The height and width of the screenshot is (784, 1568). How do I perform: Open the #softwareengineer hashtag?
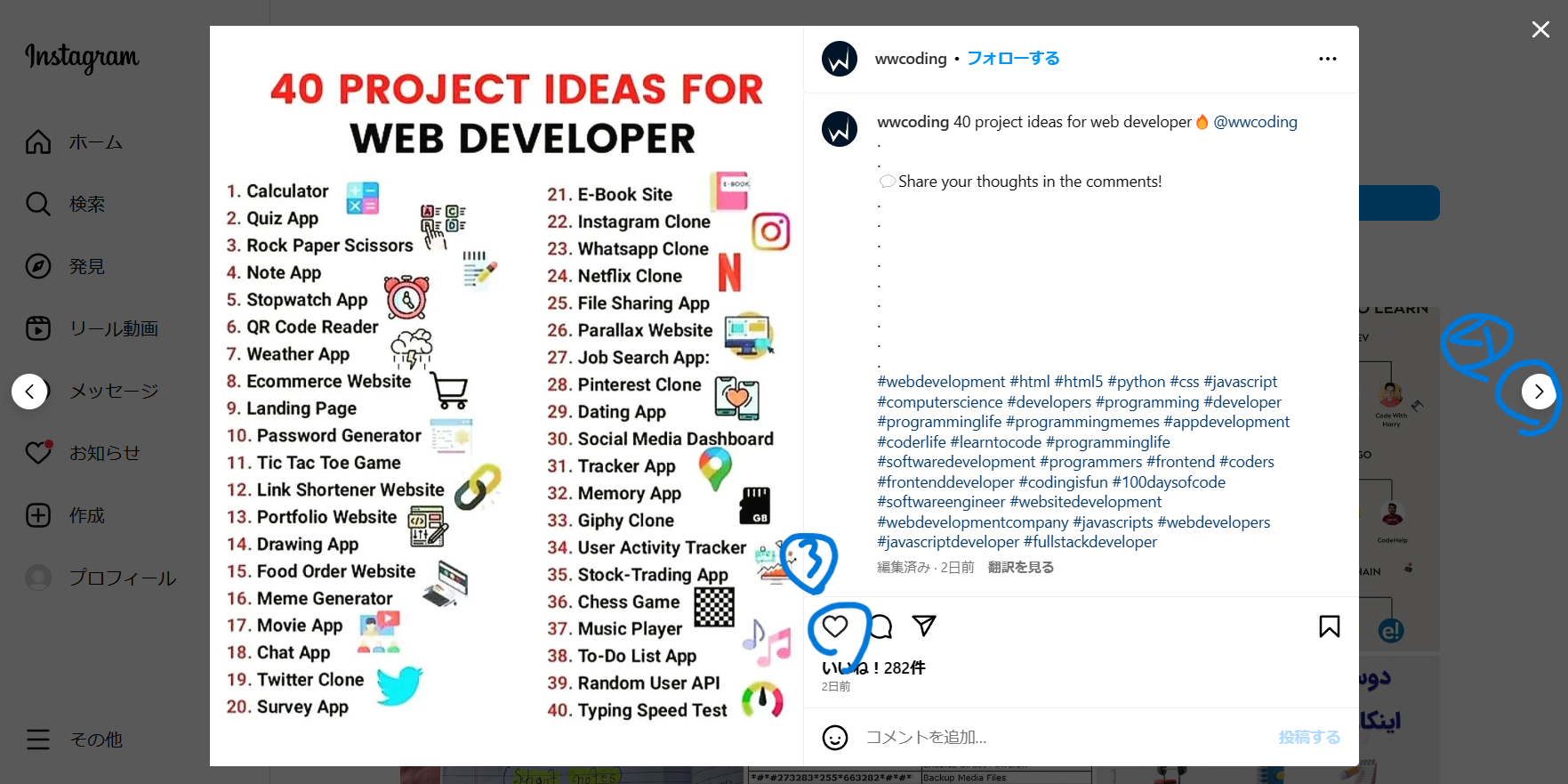941,502
